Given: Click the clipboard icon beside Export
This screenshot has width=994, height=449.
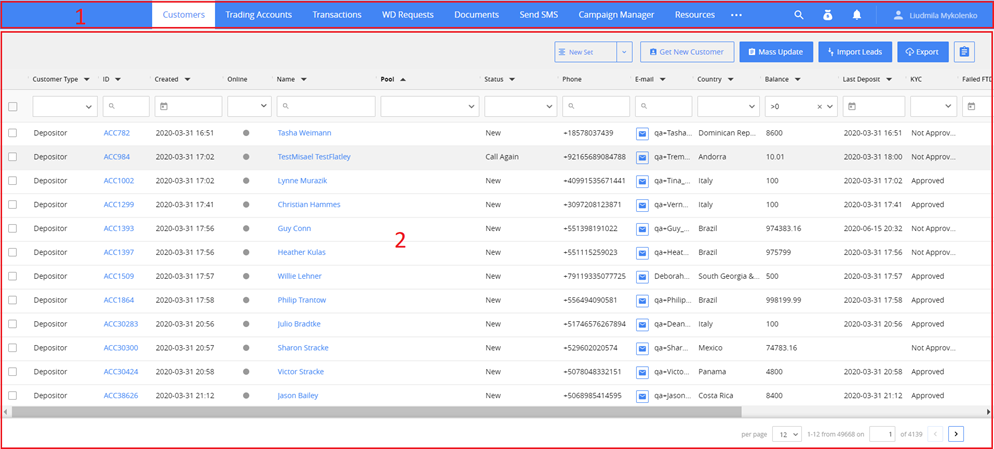Looking at the screenshot, I should click(964, 52).
